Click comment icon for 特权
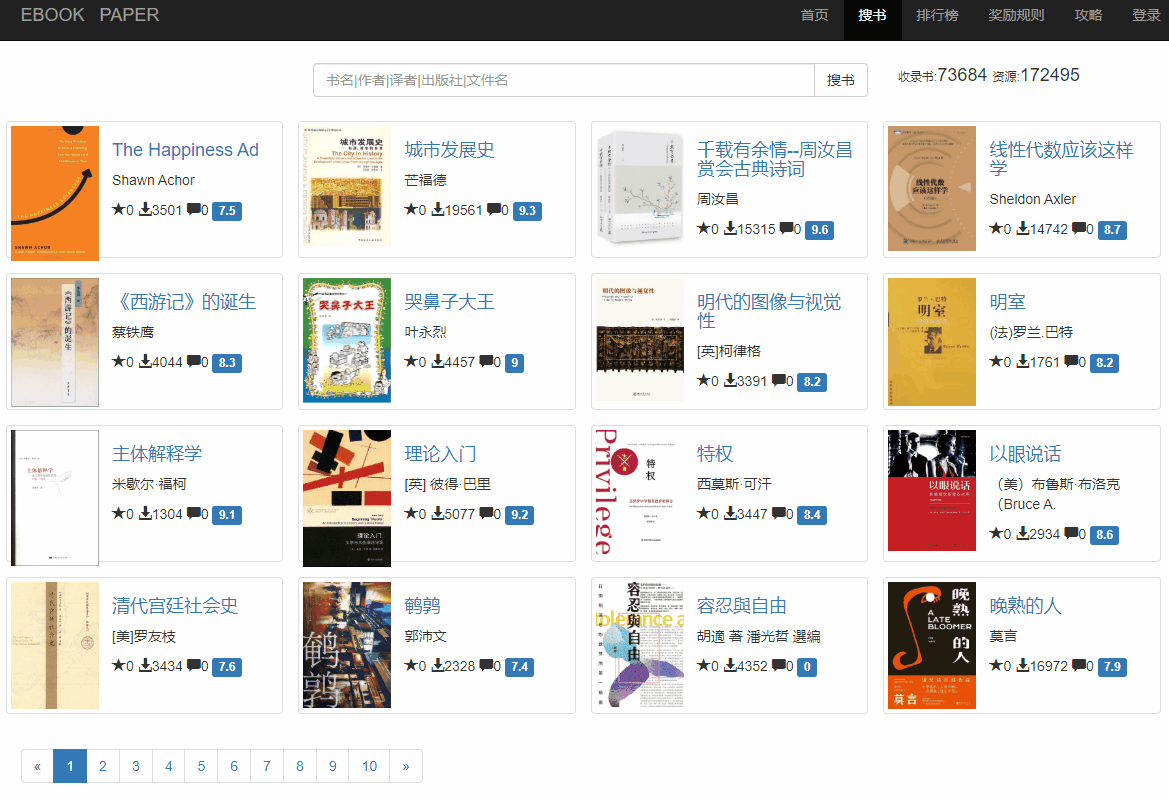Image resolution: width=1169 pixels, height=800 pixels. click(779, 514)
